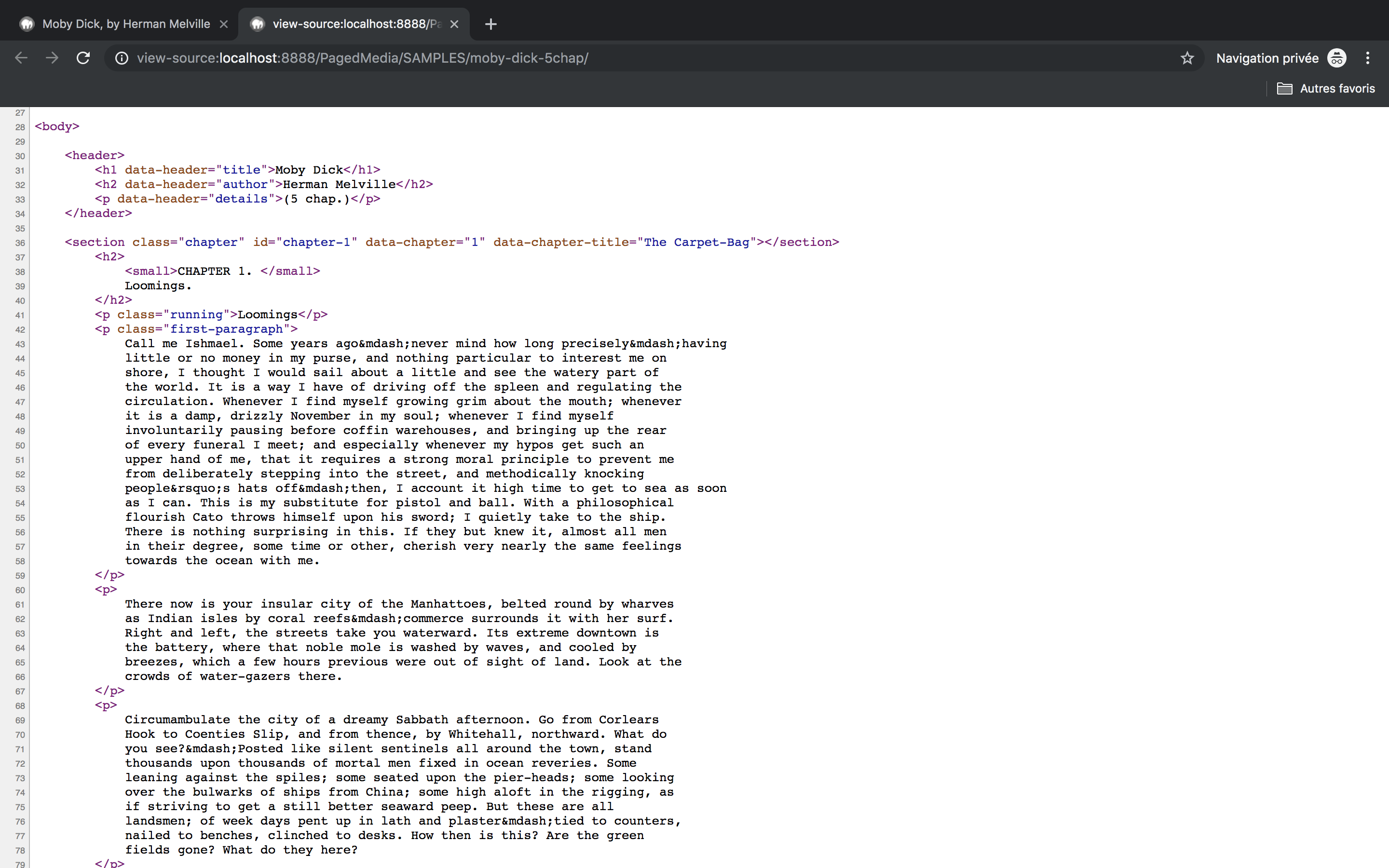Bookmark this page with star icon

pos(1187,58)
